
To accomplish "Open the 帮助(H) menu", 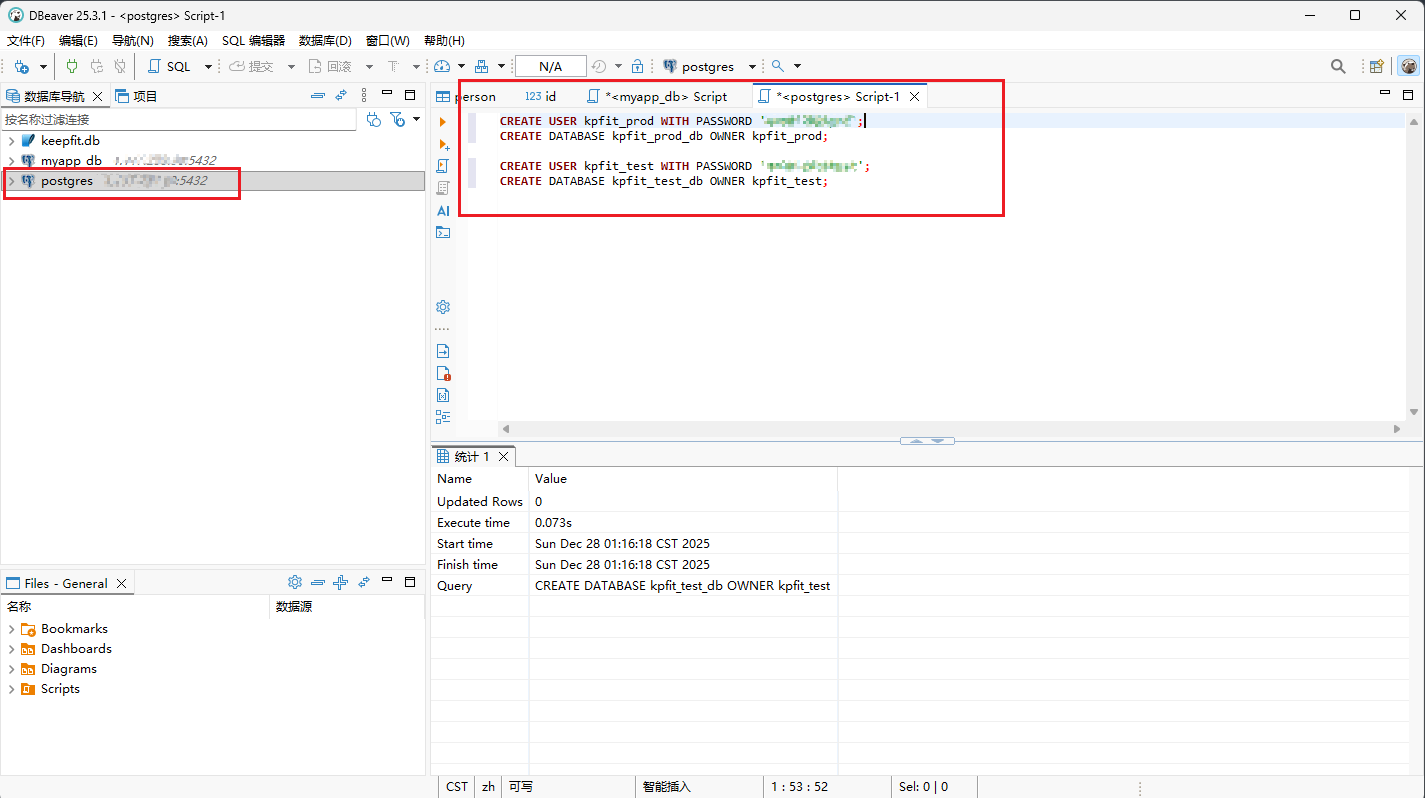I will pyautogui.click(x=444, y=41).
